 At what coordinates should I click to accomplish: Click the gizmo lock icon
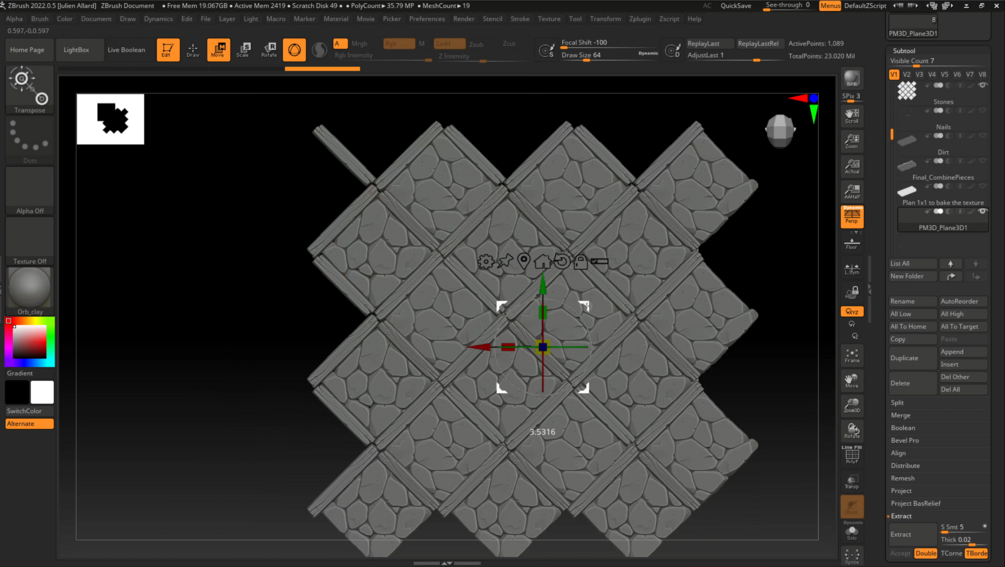tap(580, 261)
